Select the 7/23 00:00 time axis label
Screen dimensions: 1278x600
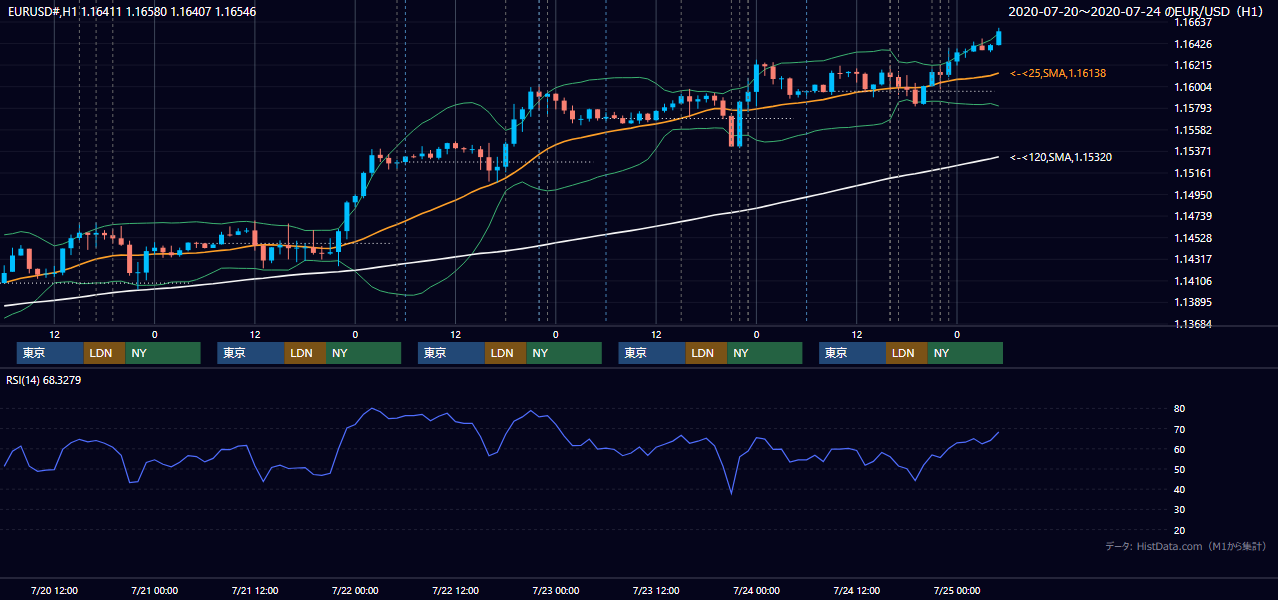pyautogui.click(x=555, y=590)
